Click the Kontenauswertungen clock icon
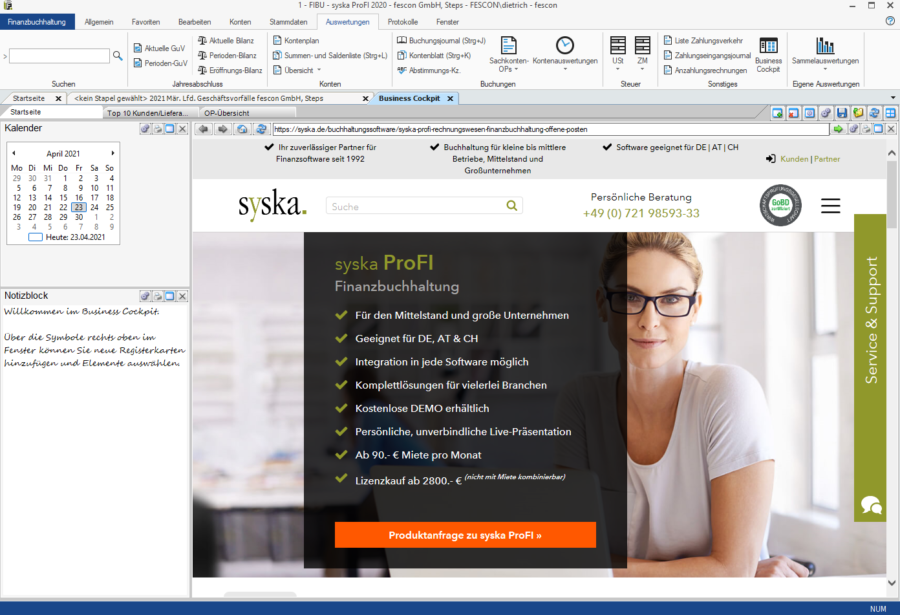Viewport: 900px width, 615px height. pyautogui.click(x=565, y=46)
